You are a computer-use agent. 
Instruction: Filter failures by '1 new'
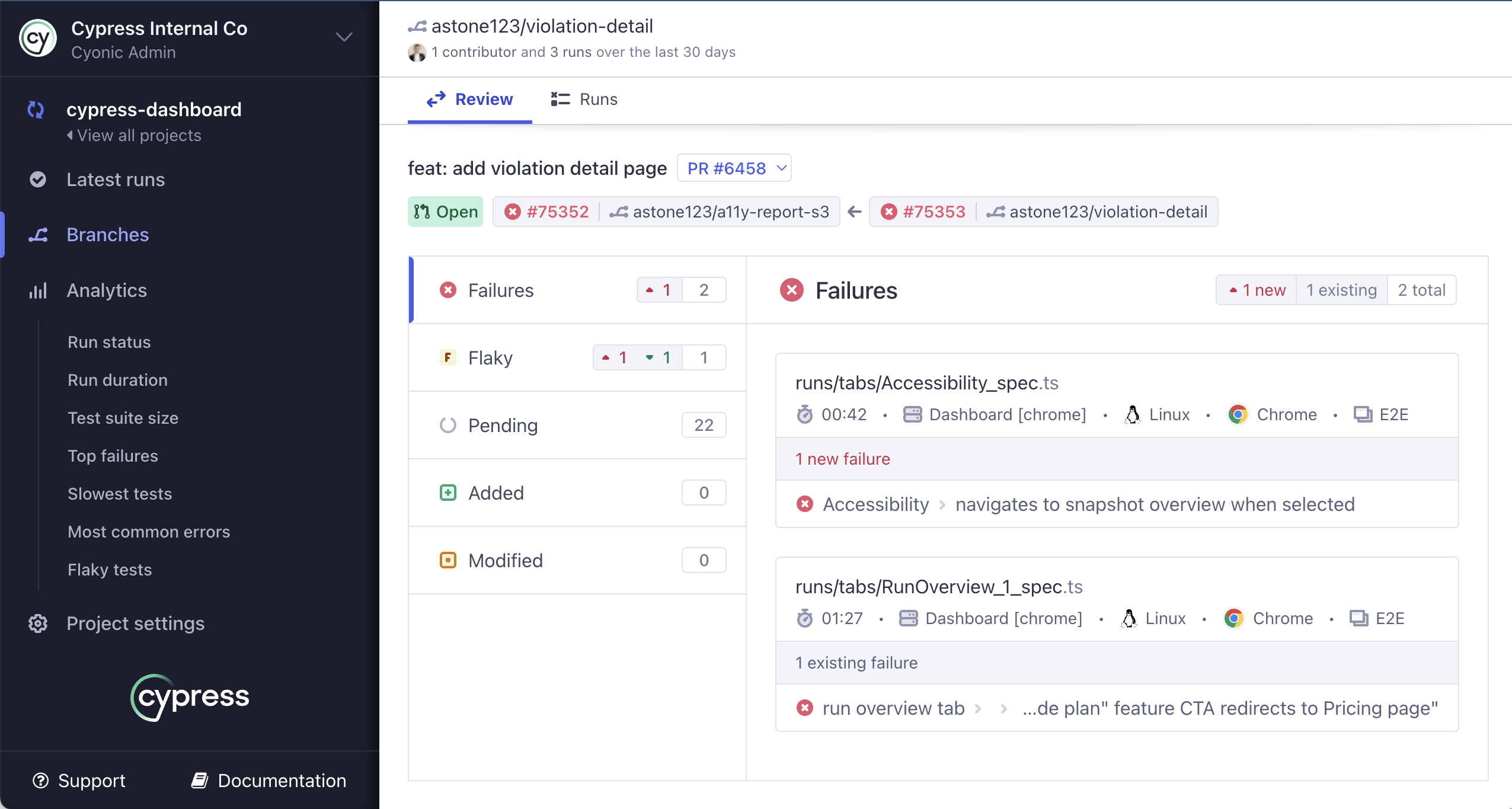click(x=1257, y=290)
